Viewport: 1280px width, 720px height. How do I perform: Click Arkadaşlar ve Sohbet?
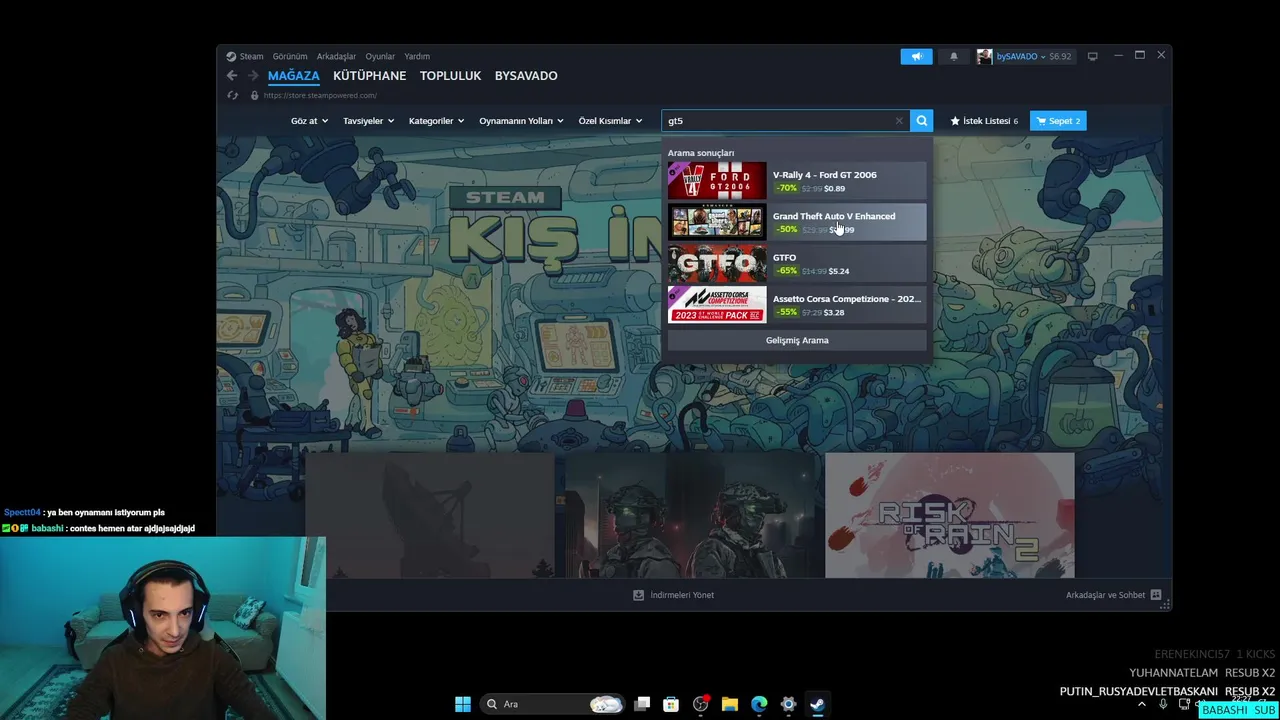tap(1105, 595)
